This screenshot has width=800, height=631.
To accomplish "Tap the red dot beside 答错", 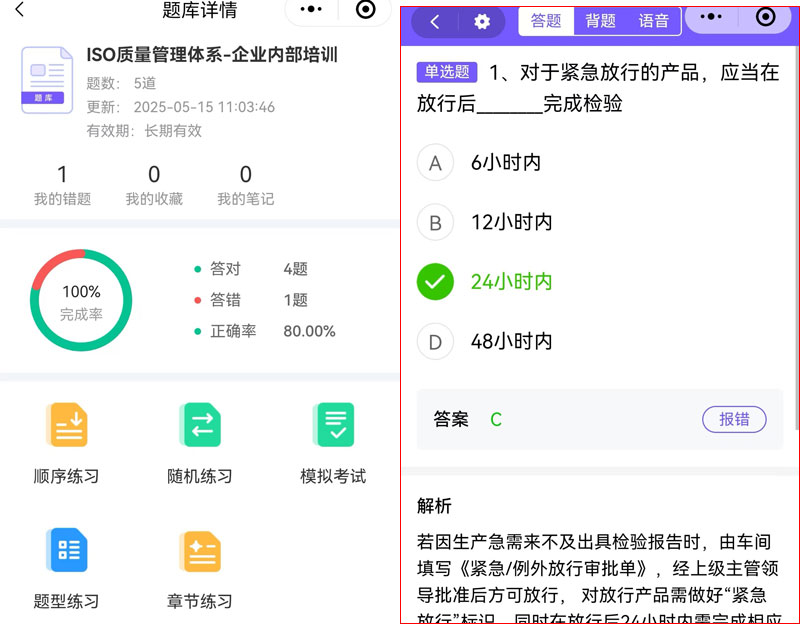I will pyautogui.click(x=197, y=300).
